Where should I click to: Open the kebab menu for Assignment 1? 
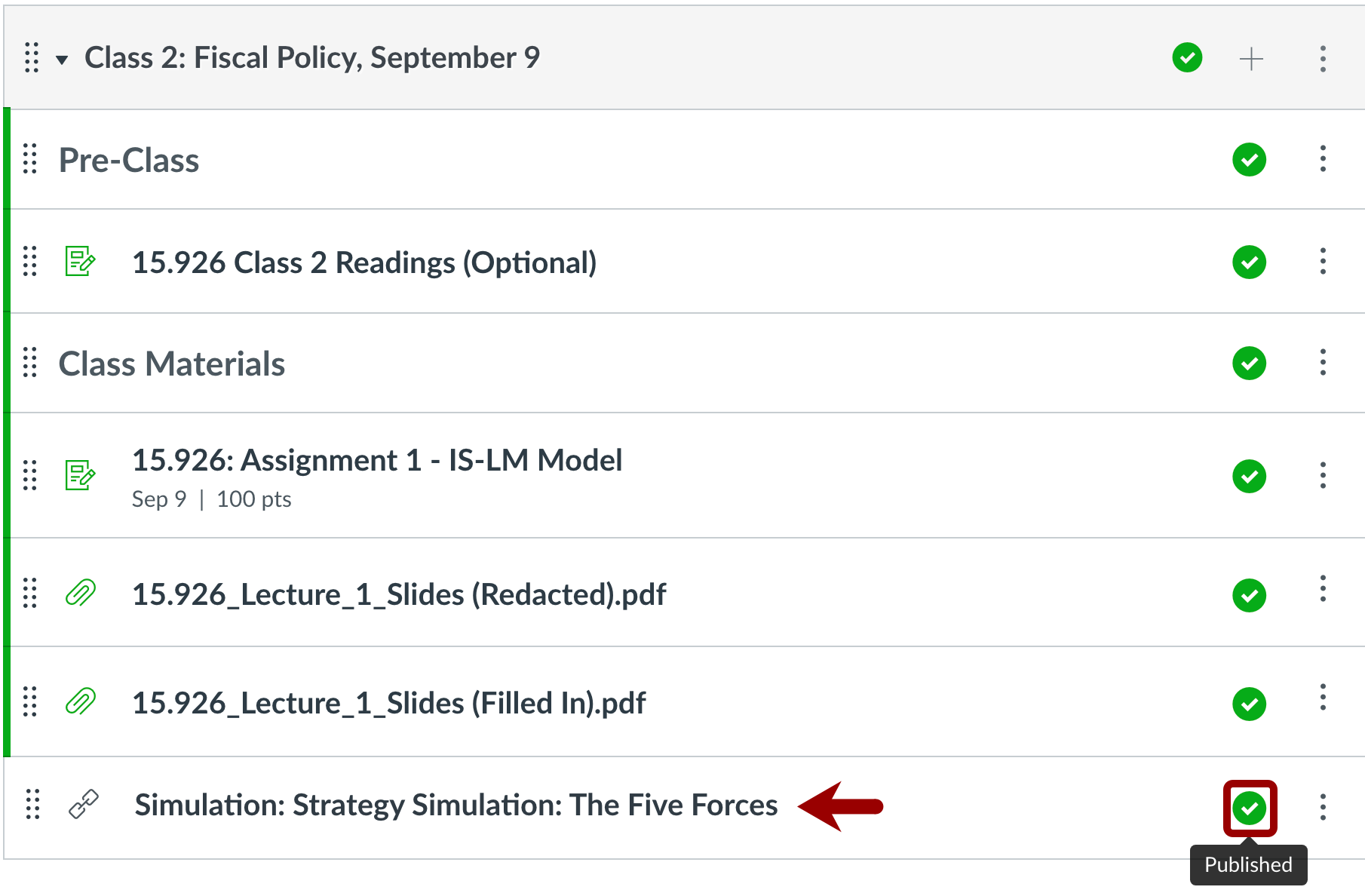pos(1324,476)
